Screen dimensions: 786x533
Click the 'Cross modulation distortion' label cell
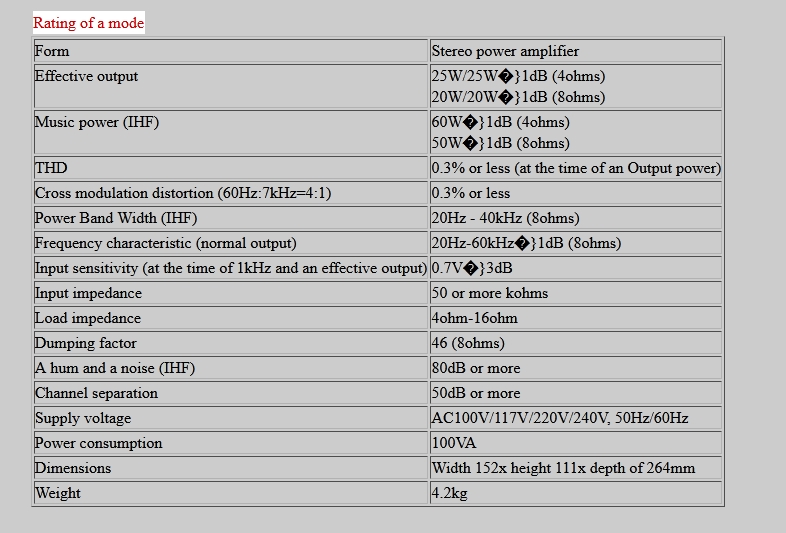click(183, 193)
